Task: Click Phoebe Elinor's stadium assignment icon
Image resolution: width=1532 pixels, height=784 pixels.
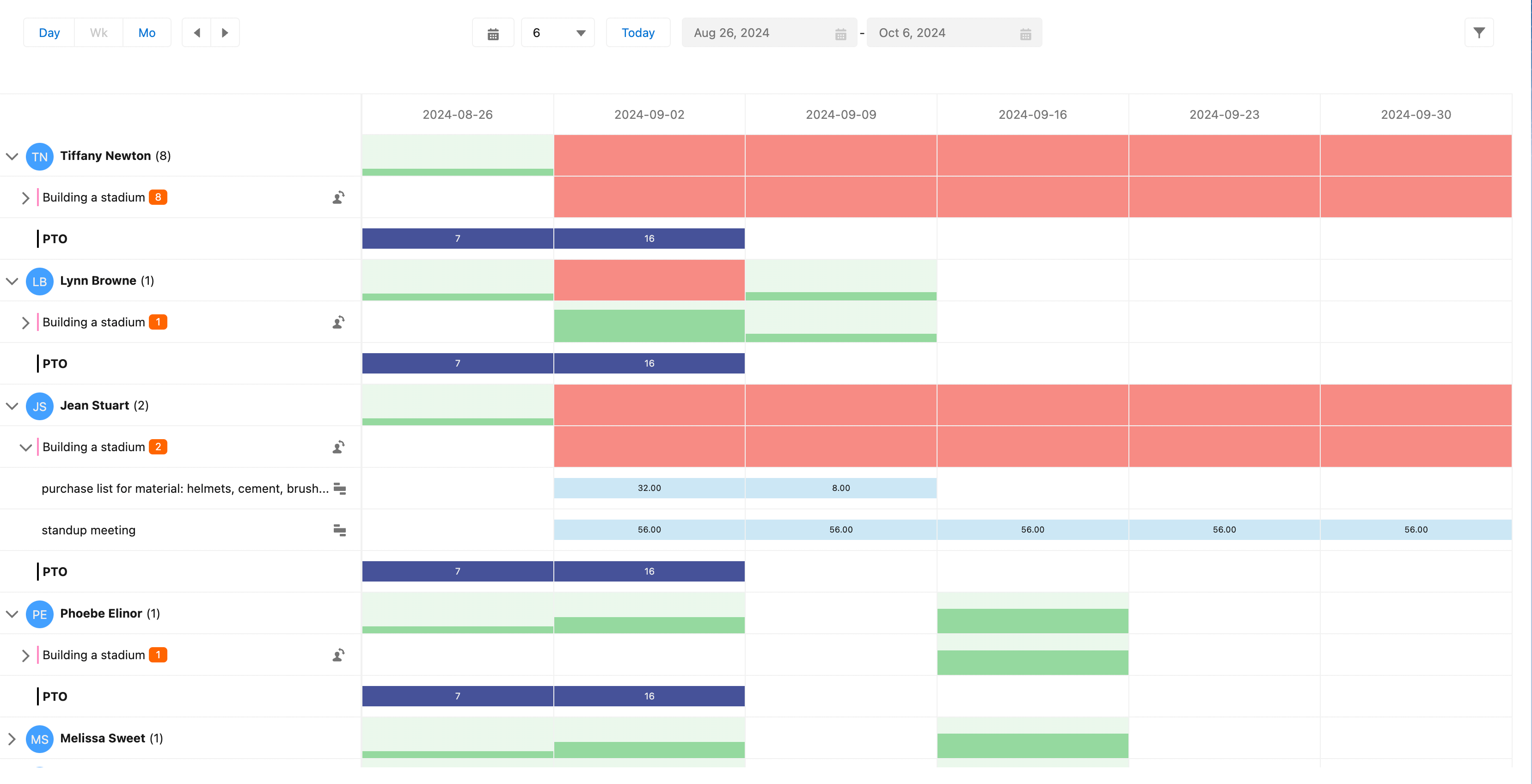Action: (339, 655)
